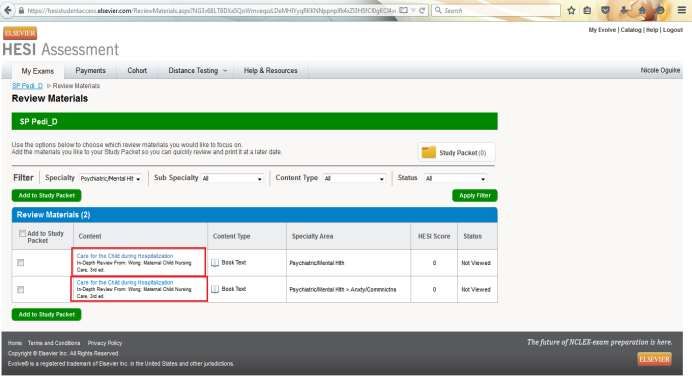
Task: Click Not Viewed status in first row
Action: pyautogui.click(x=476, y=263)
